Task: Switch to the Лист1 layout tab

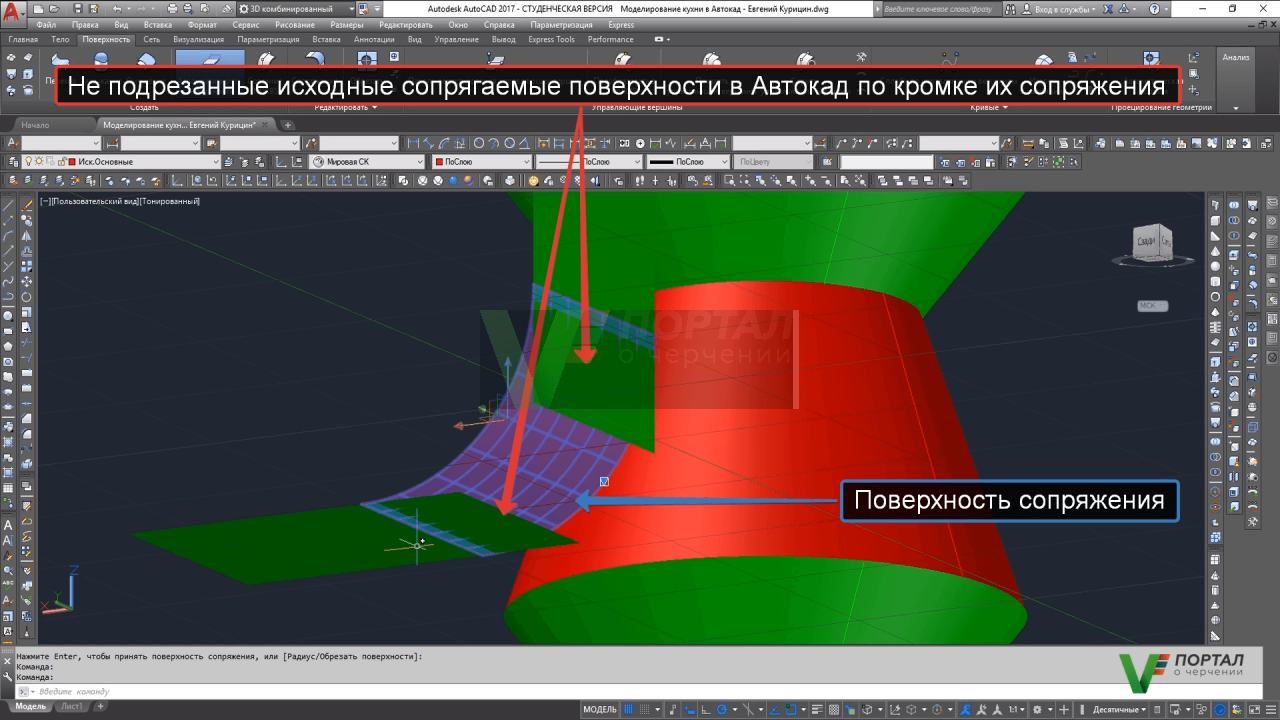Action: (x=72, y=706)
